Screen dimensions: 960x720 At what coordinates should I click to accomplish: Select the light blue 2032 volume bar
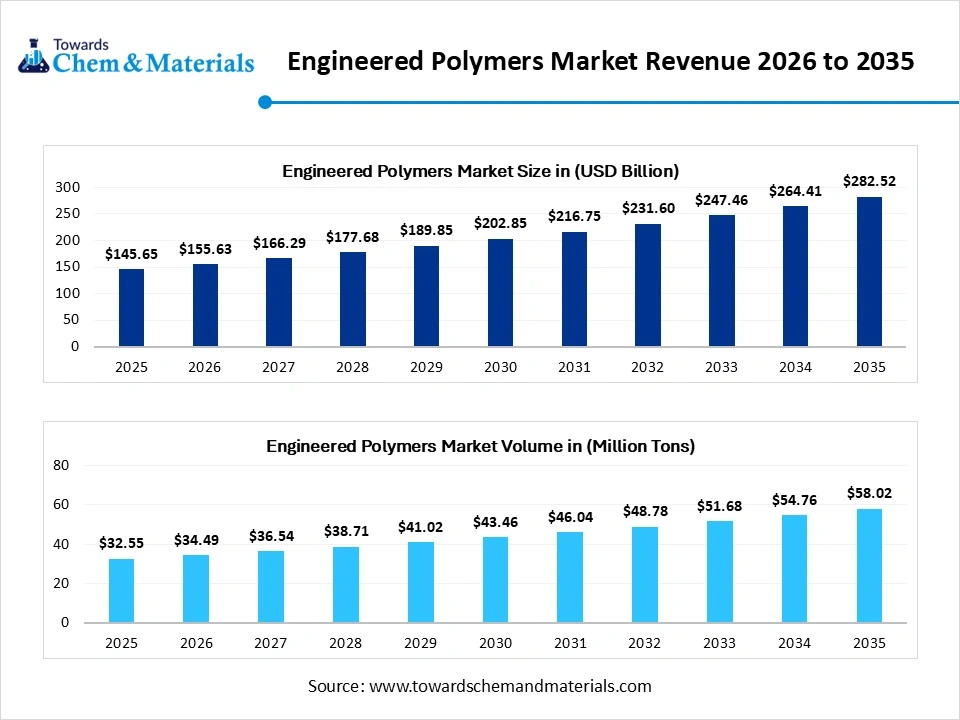coord(645,575)
